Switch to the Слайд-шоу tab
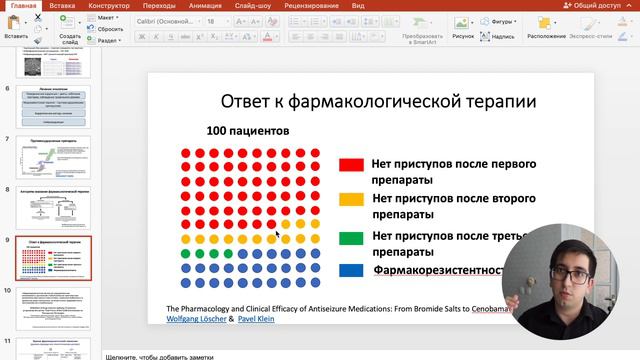 [x=253, y=6]
